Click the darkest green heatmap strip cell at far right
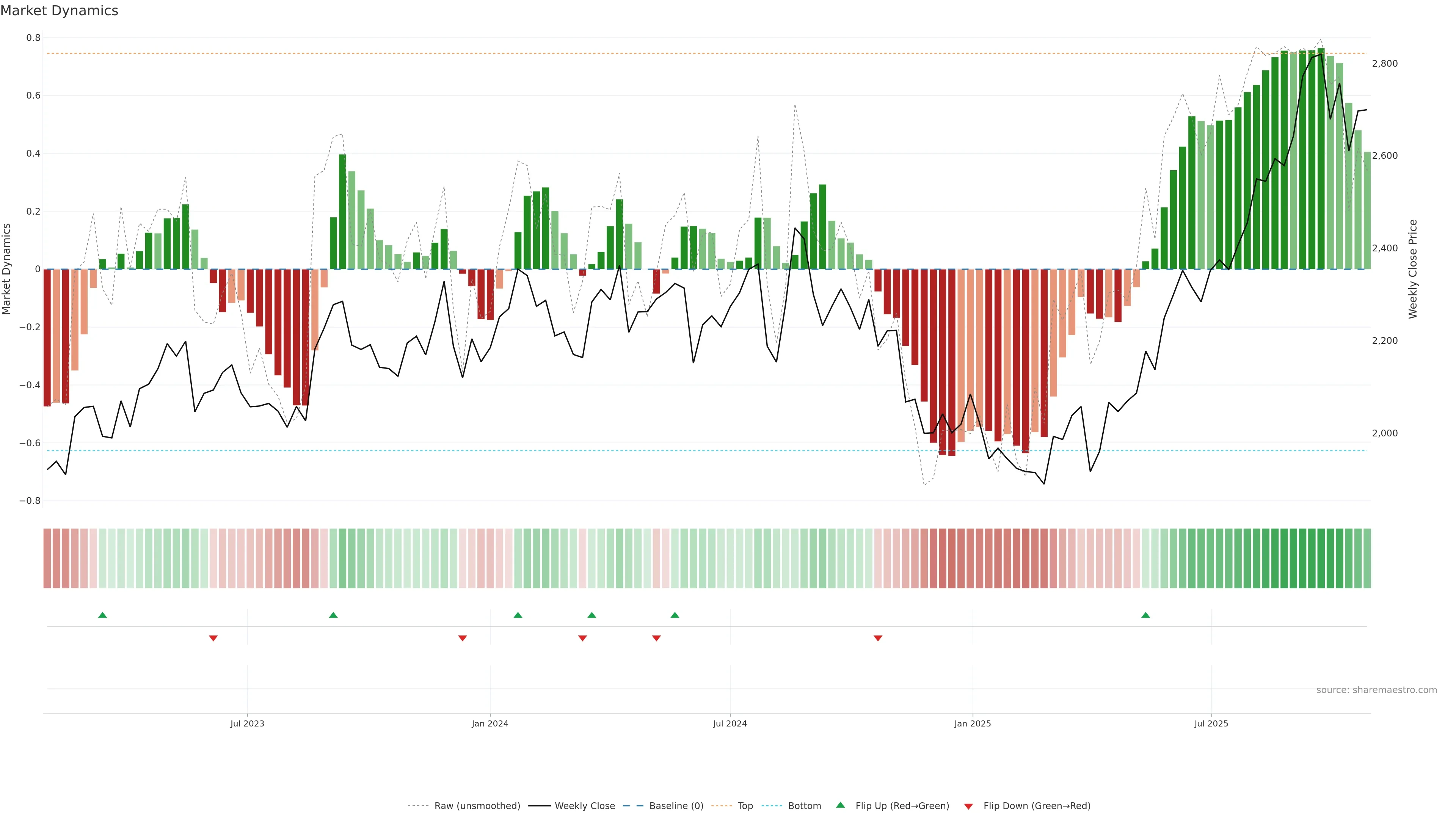Image resolution: width=1456 pixels, height=819 pixels. coord(1321,558)
